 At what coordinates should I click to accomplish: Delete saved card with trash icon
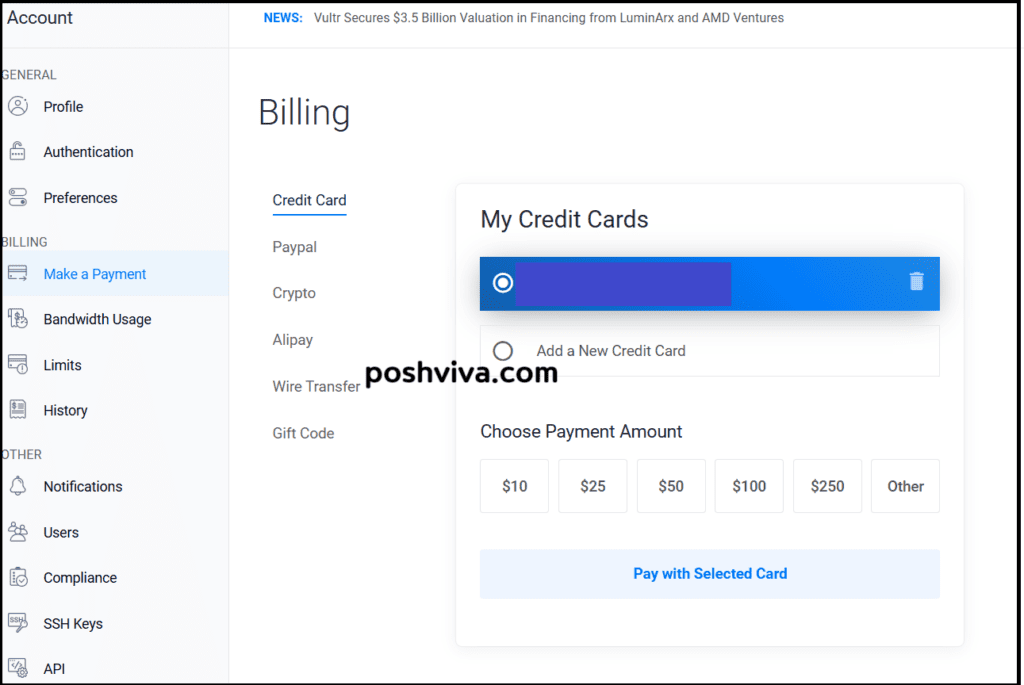tap(916, 281)
